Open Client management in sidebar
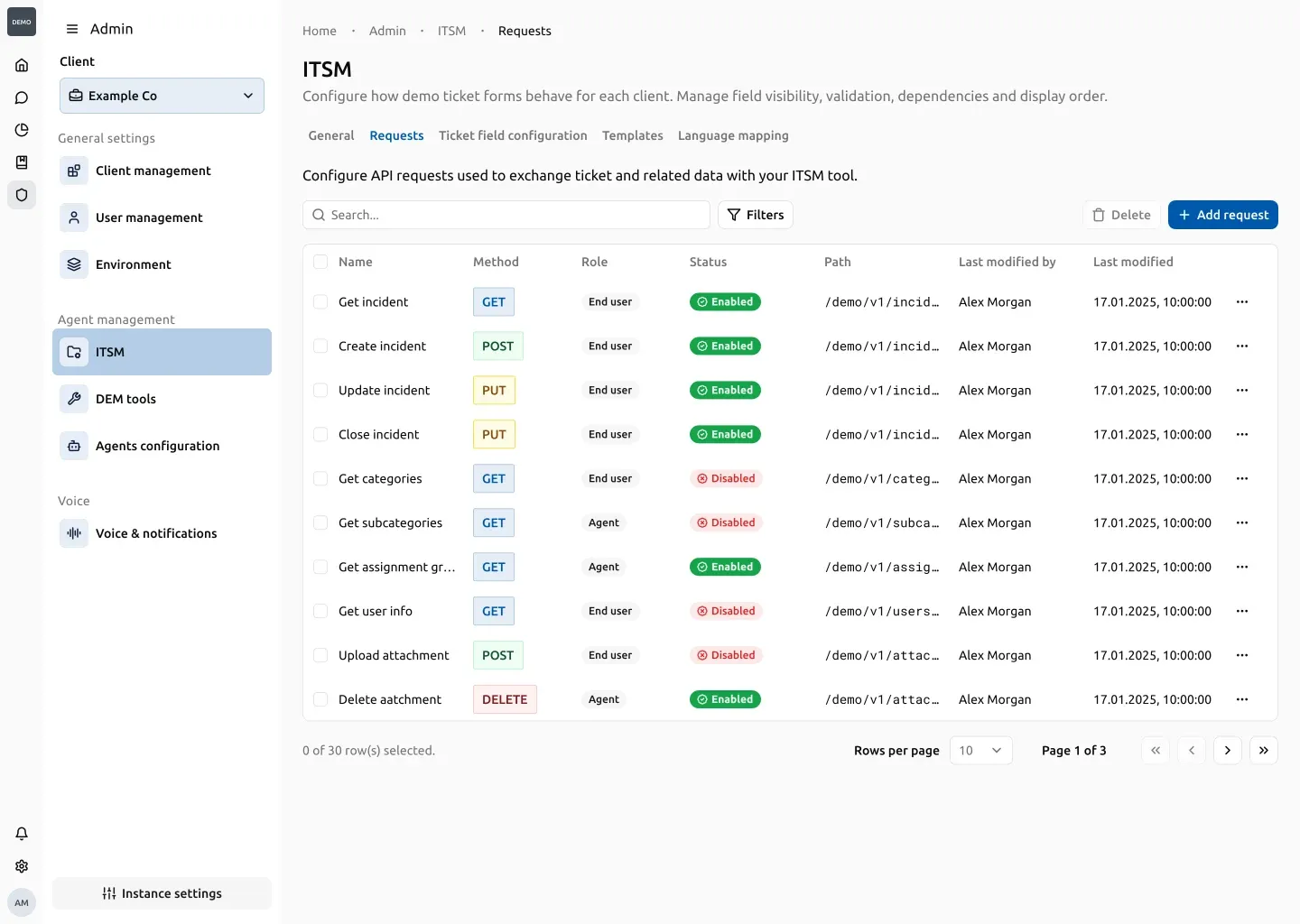The height and width of the screenshot is (924, 1300). pos(162,171)
